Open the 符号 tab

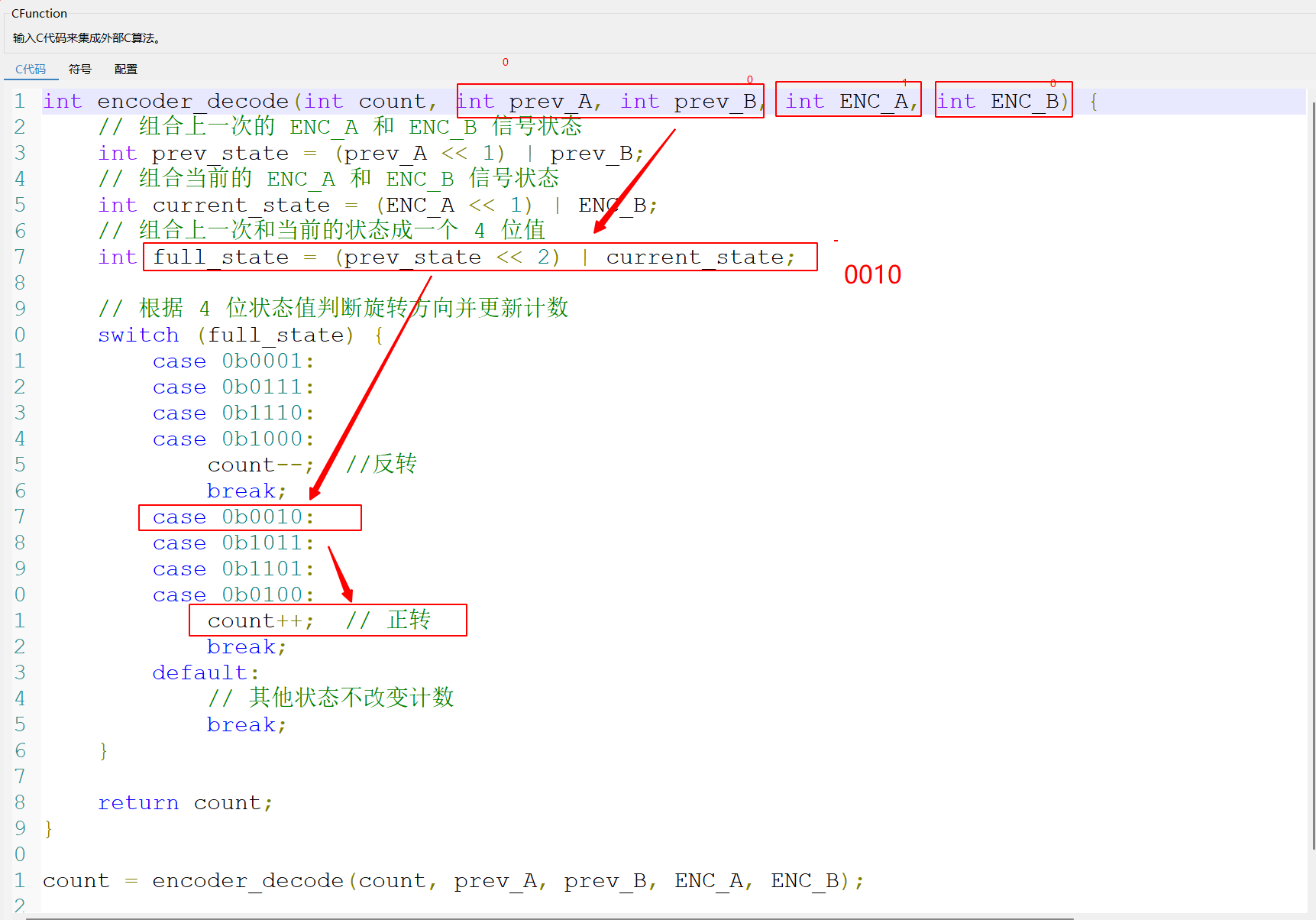click(80, 70)
